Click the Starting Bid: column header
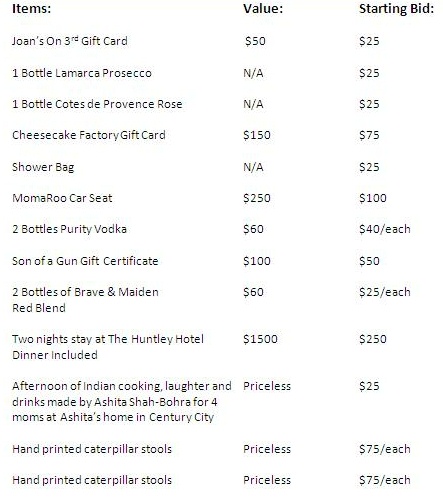The height and width of the screenshot is (500, 443). (397, 9)
